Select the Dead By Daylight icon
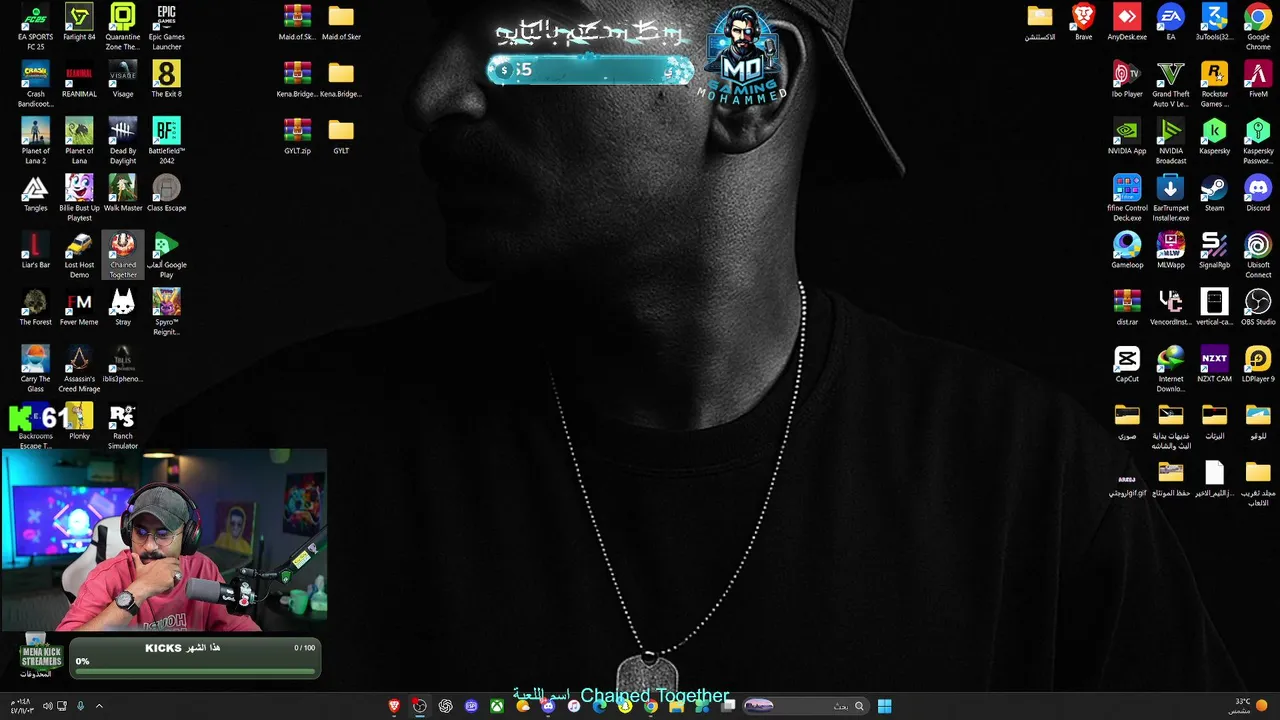This screenshot has width=1280, height=720. 123,141
